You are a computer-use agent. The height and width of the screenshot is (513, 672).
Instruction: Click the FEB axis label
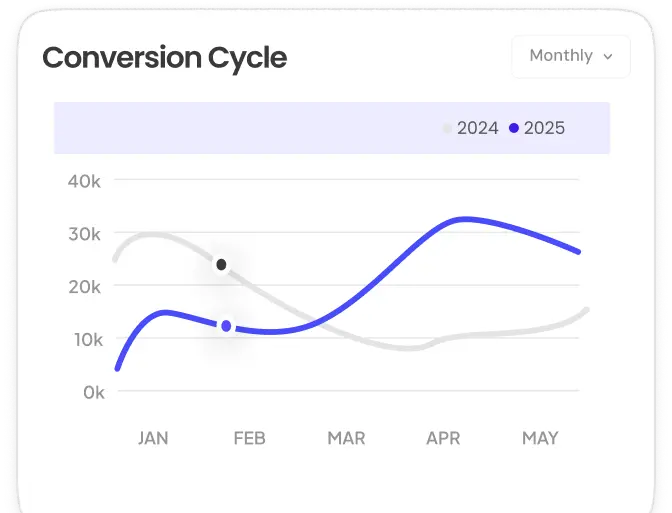pos(249,438)
